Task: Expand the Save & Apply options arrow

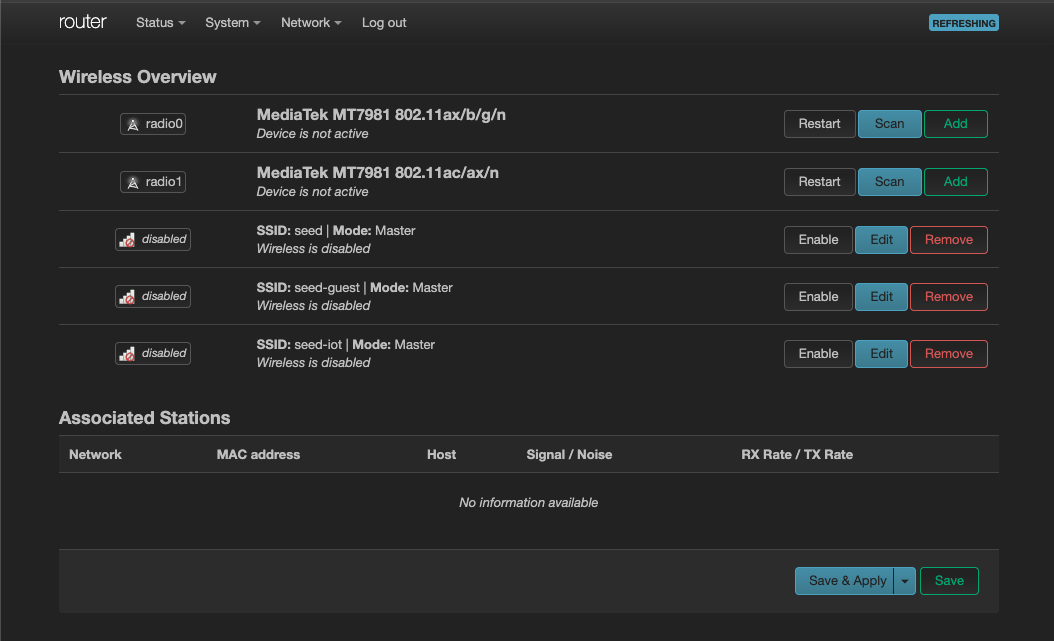Action: (905, 581)
